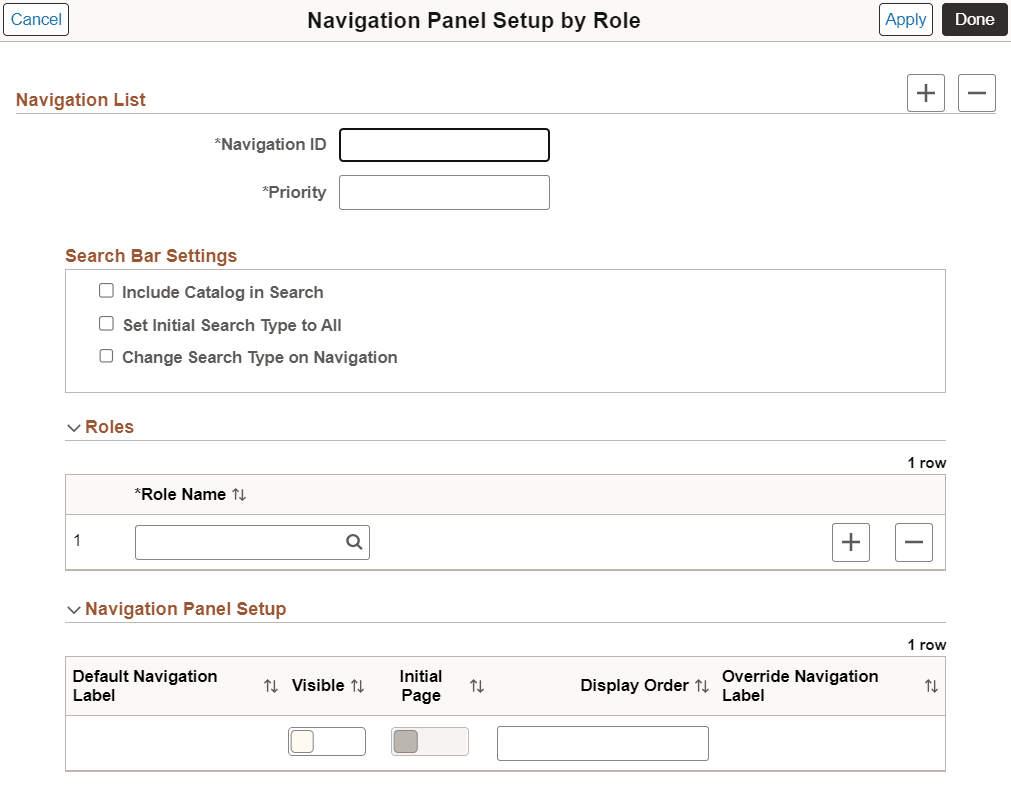Viewport: 1011px width, 793px height.
Task: Check Set Initial Search Type to All
Action: tap(106, 323)
